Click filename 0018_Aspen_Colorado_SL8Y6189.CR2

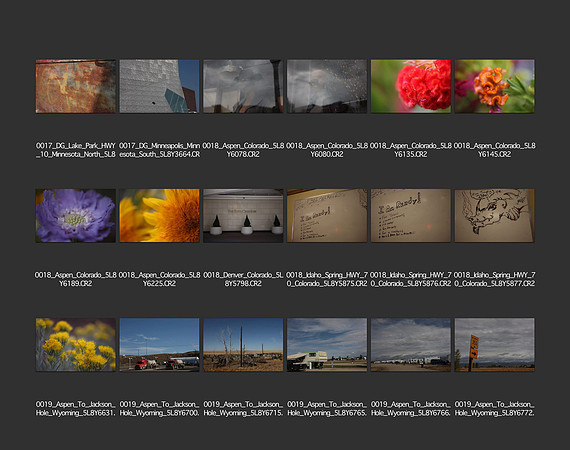76,279
